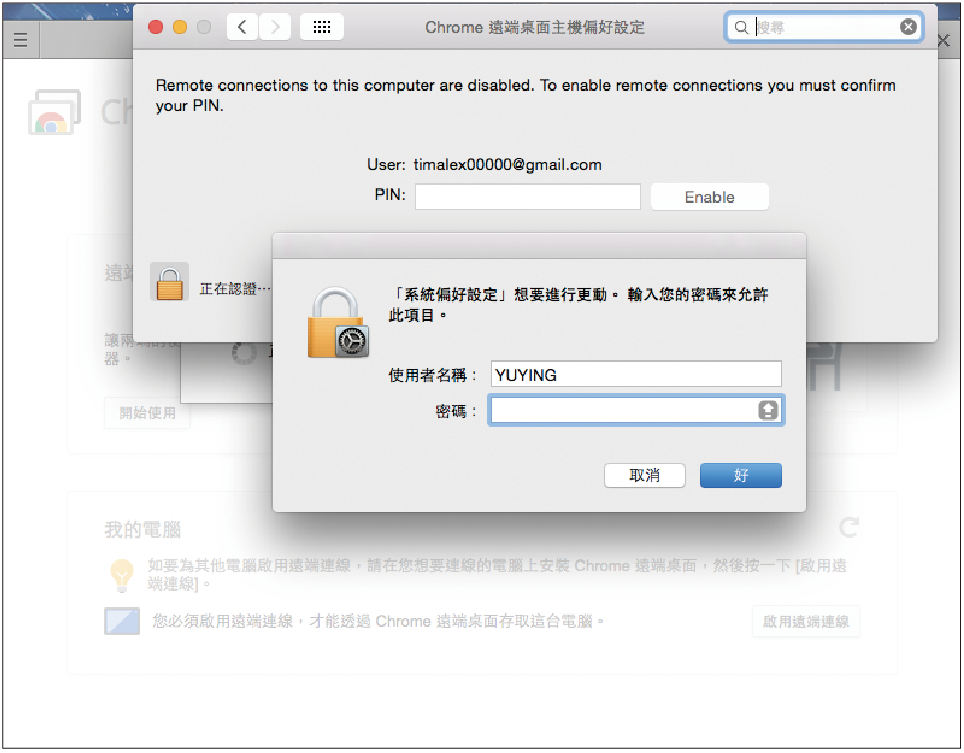964x753 pixels.
Task: Click the refresh icon beside 我的電腦
Action: pyautogui.click(x=850, y=527)
